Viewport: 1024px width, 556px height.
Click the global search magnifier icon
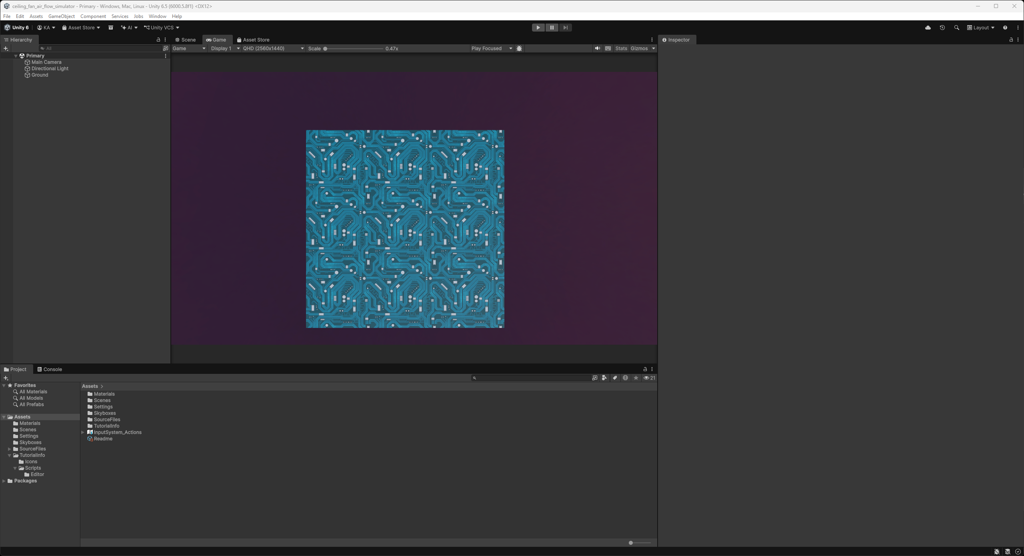[x=956, y=27]
